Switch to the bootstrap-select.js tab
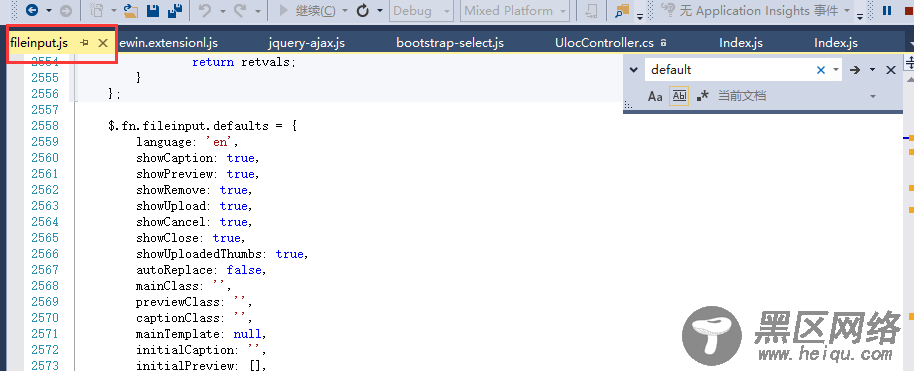The height and width of the screenshot is (371, 914). click(x=450, y=43)
